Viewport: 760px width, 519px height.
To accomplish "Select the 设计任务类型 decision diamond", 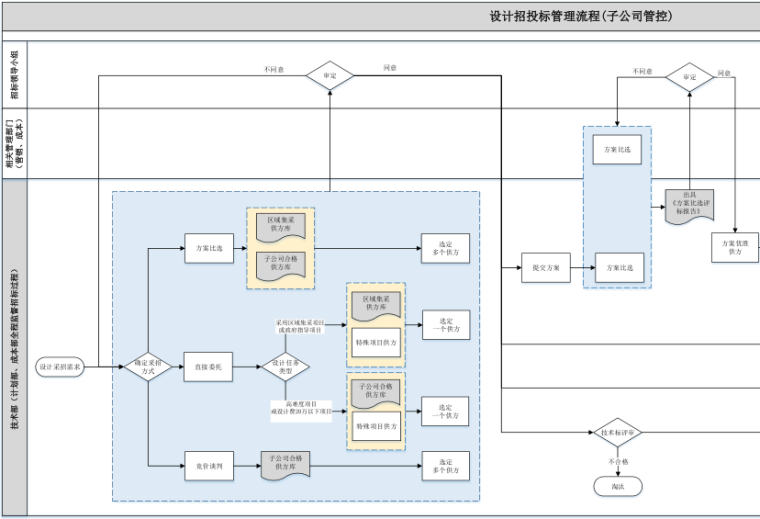I will point(286,367).
